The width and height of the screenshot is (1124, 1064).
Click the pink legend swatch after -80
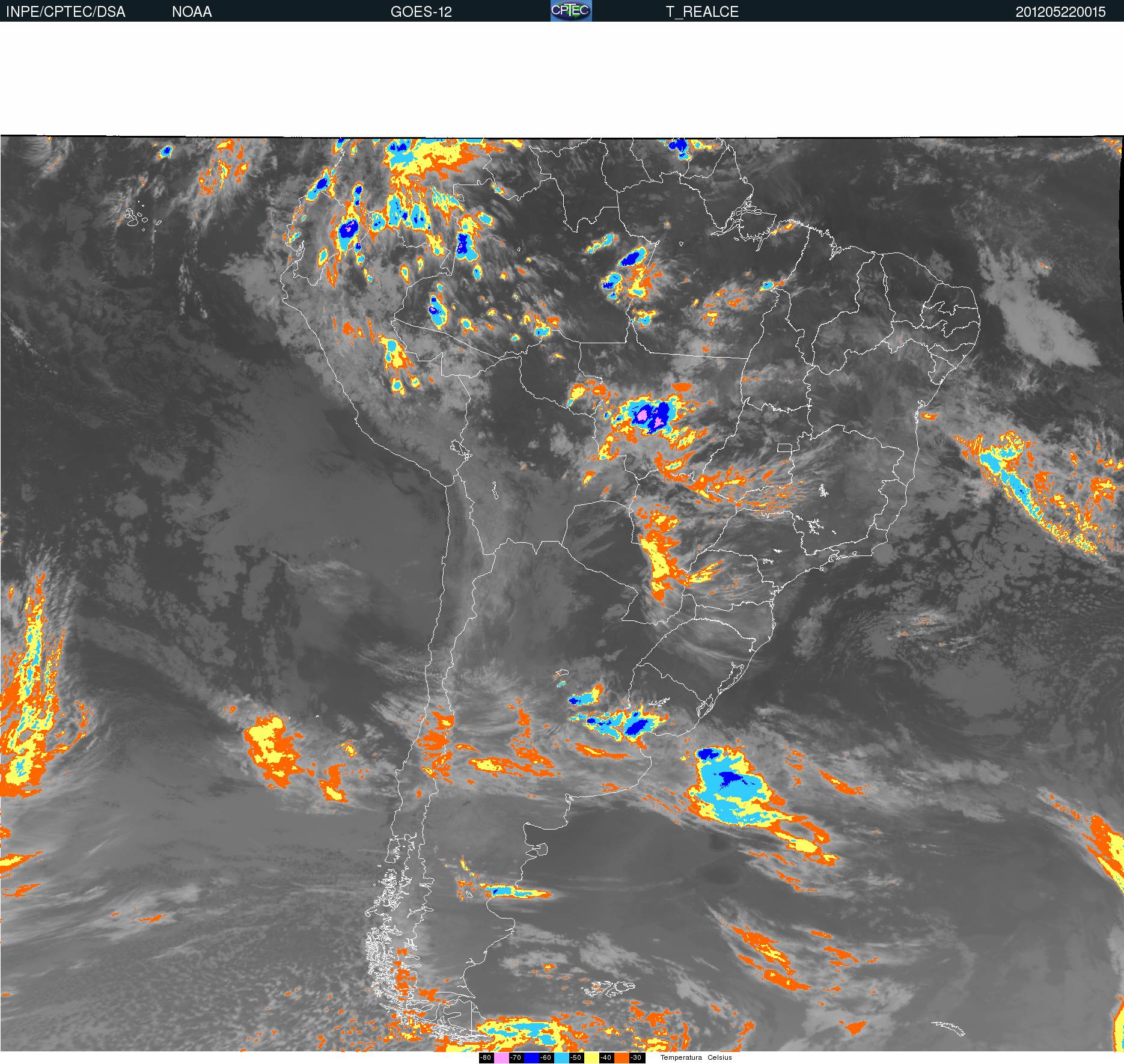point(501,1057)
